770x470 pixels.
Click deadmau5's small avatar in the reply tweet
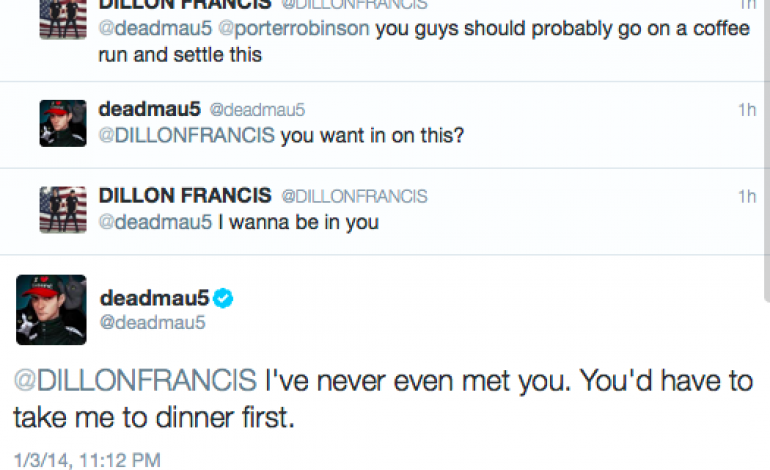[x=62, y=122]
